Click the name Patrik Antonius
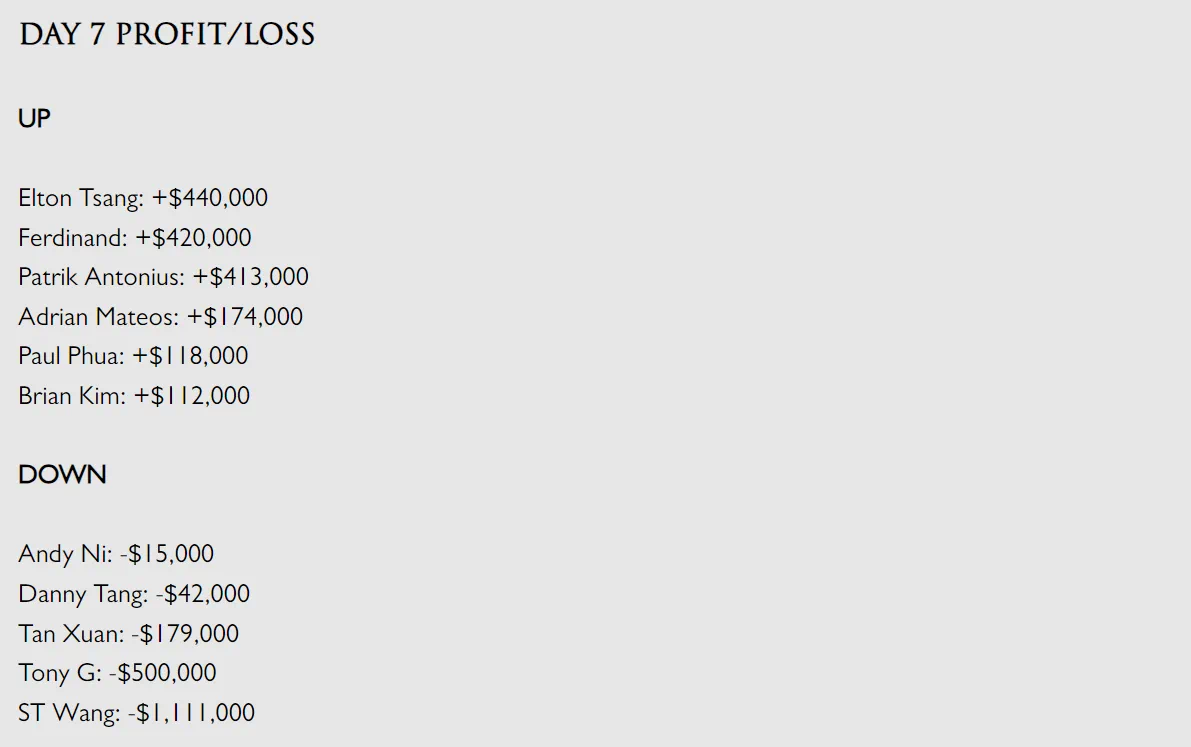 point(100,277)
